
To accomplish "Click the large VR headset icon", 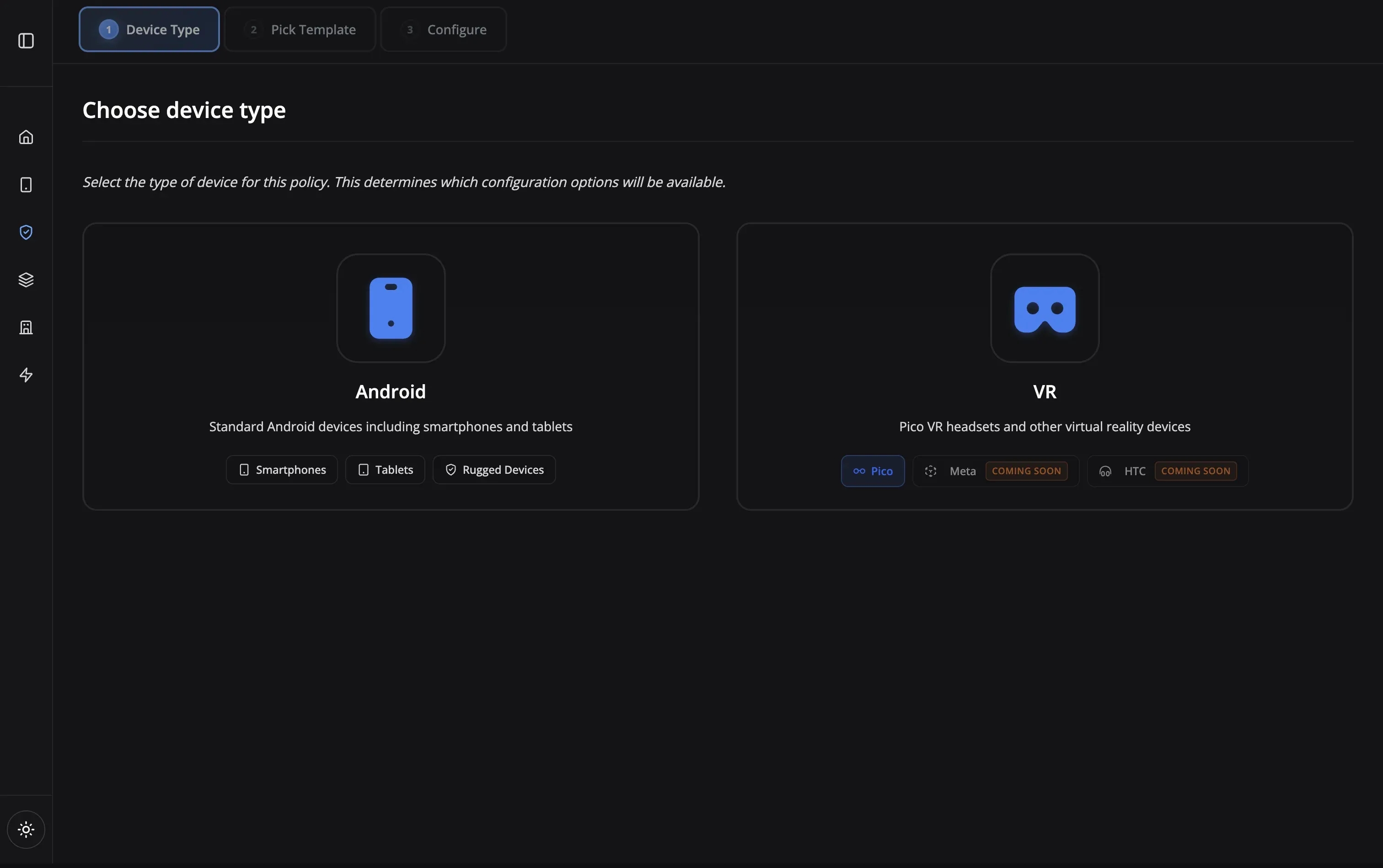I will pos(1044,308).
